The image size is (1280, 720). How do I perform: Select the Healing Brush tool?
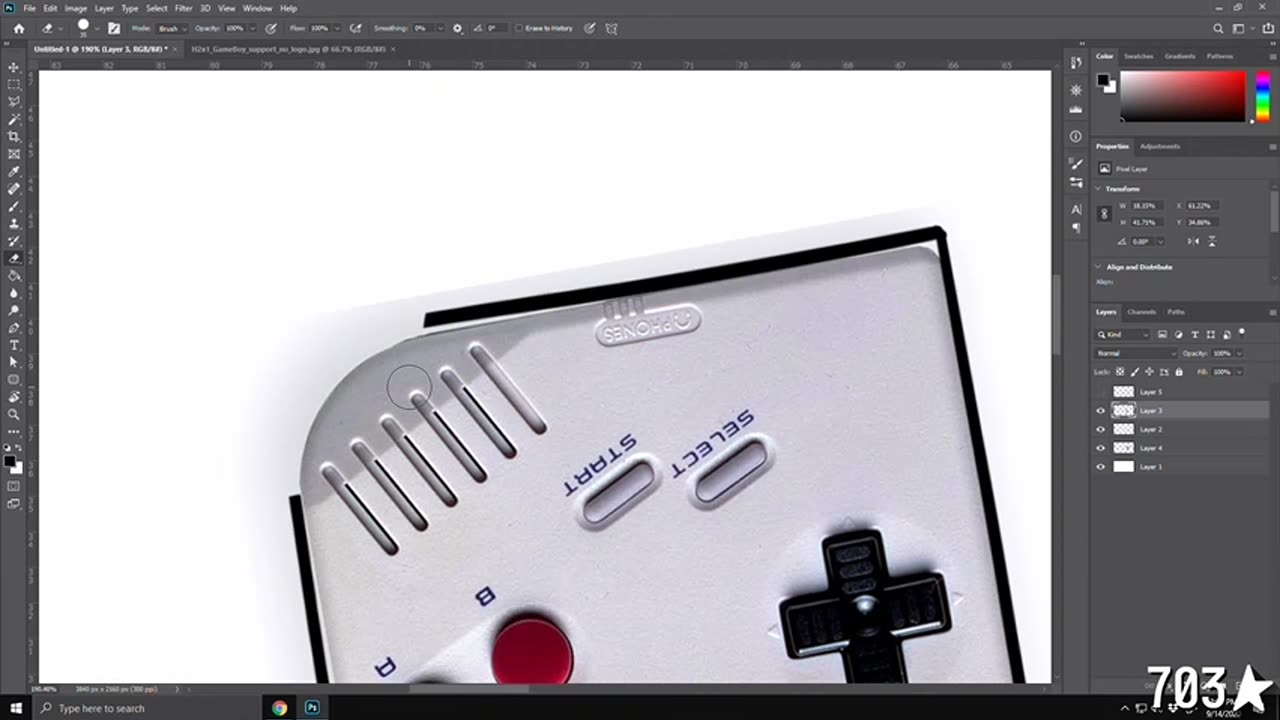(x=14, y=189)
